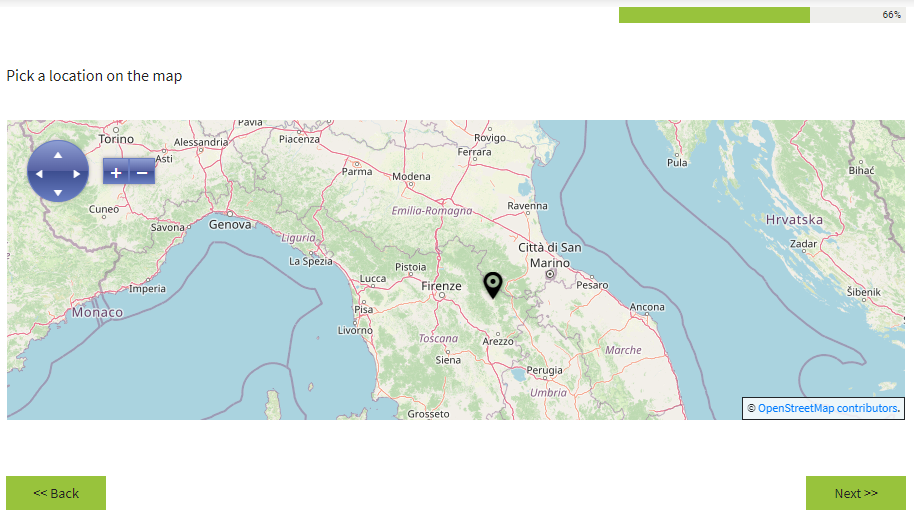Pick Zadar on the map
914x522 pixels.
[x=803, y=244]
